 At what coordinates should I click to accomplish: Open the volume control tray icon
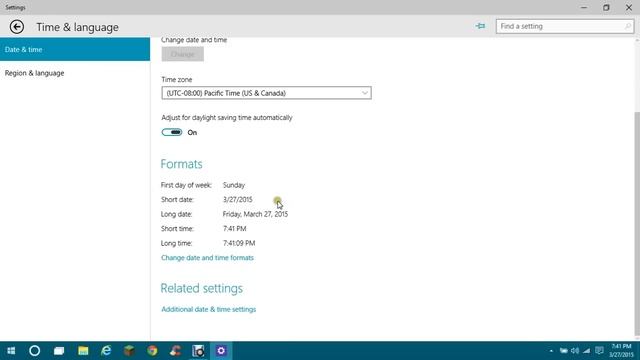575,351
